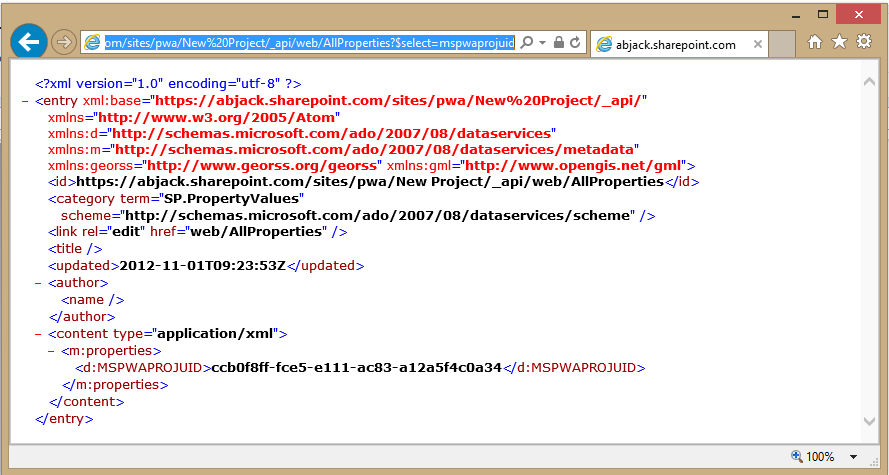
Task: Click the id URL ending in AllProperties
Action: 370,182
